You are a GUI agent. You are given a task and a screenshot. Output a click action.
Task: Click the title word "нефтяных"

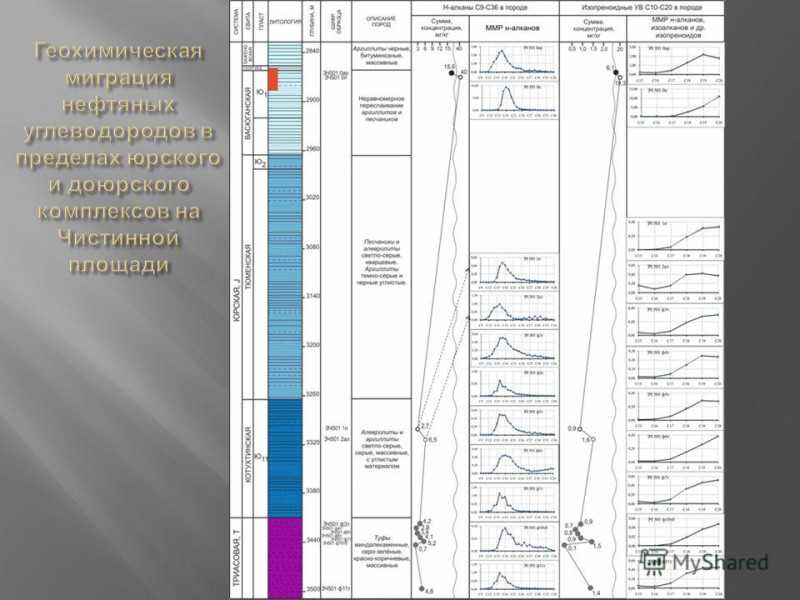pos(118,105)
